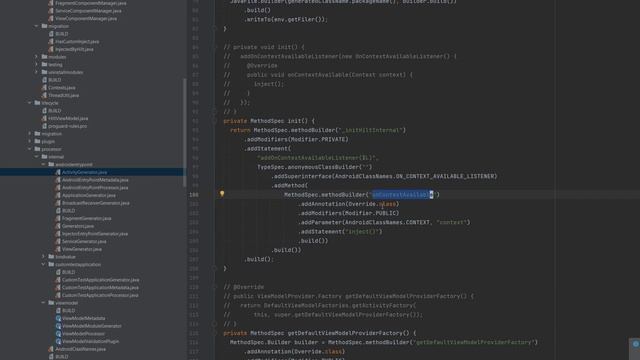Viewport: 640px width, 360px height.
Task: Click Modifier.PRIVATE in the editor
Action: coord(318,139)
